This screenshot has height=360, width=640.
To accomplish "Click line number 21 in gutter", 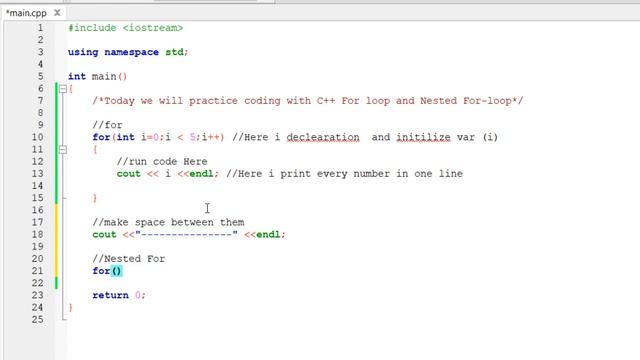I will point(38,271).
